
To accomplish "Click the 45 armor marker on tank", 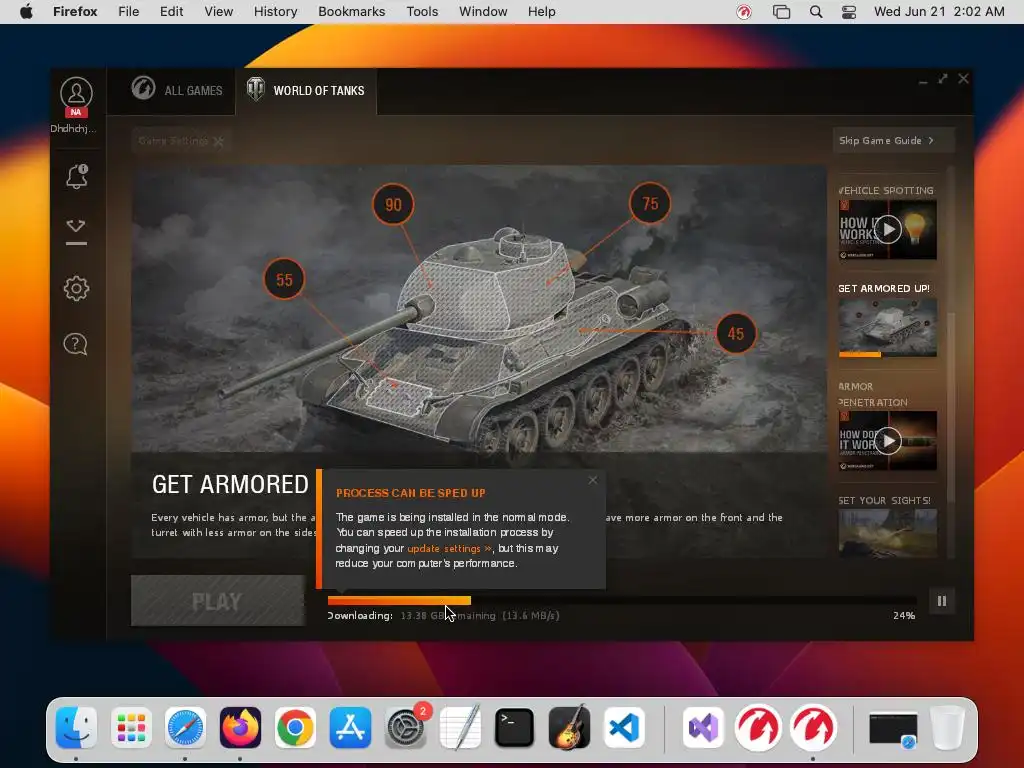I will [736, 334].
